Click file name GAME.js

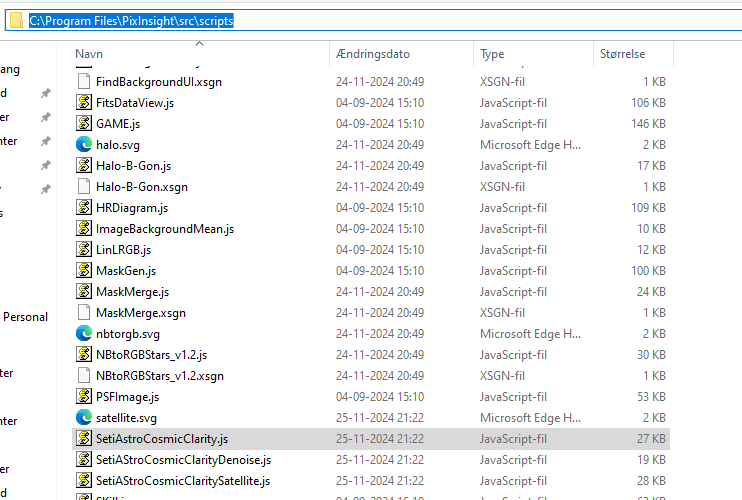click(118, 124)
